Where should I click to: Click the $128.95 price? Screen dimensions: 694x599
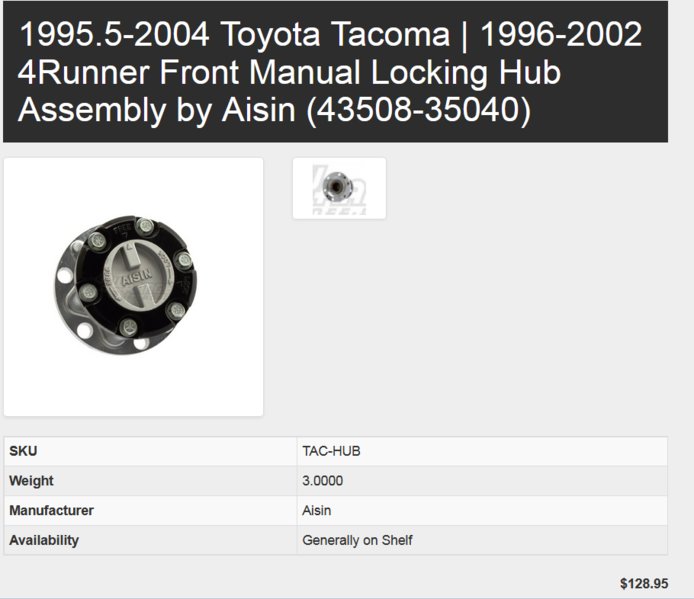(644, 584)
